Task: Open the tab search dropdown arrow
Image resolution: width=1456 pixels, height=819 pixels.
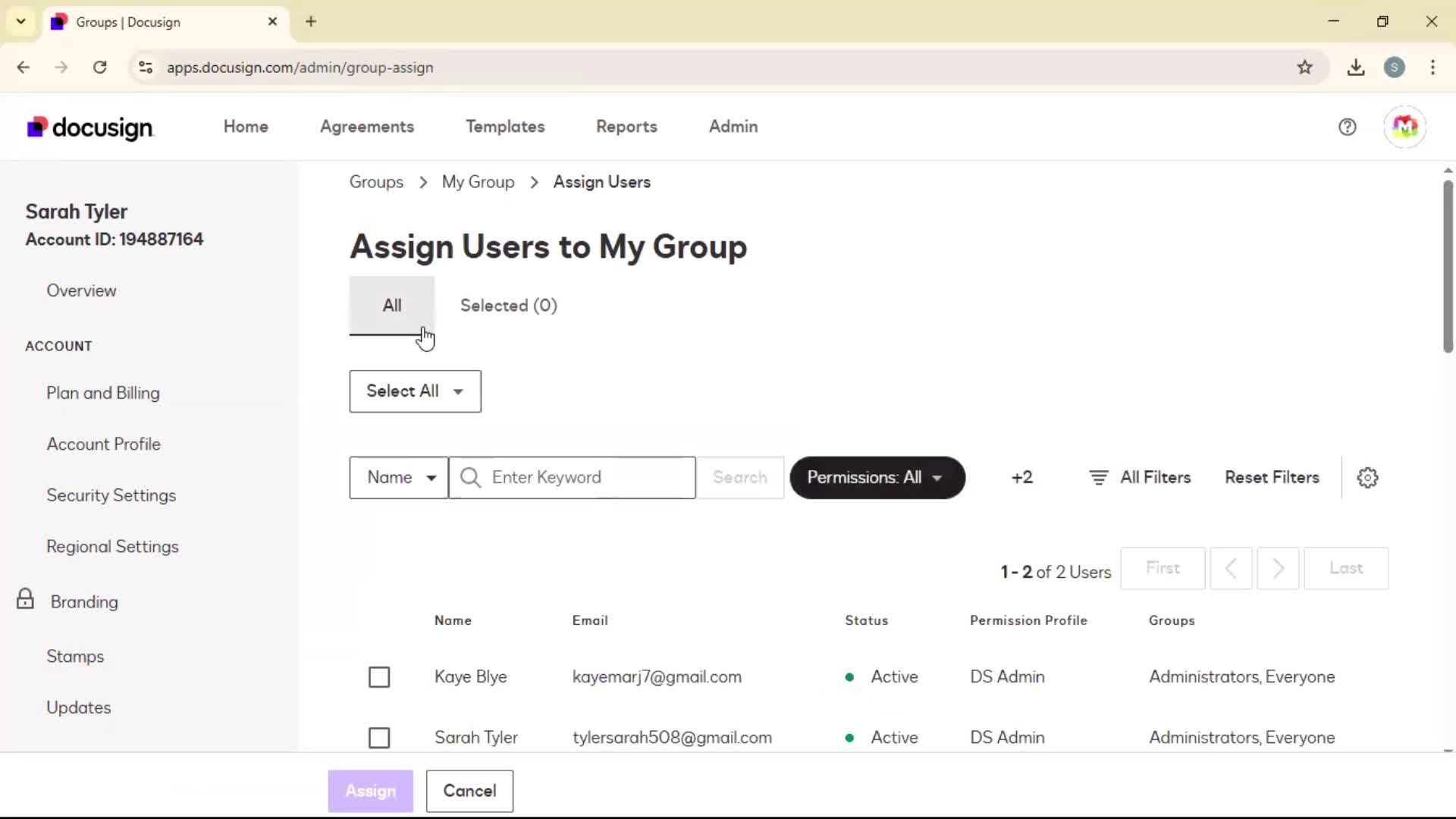Action: coord(21,22)
